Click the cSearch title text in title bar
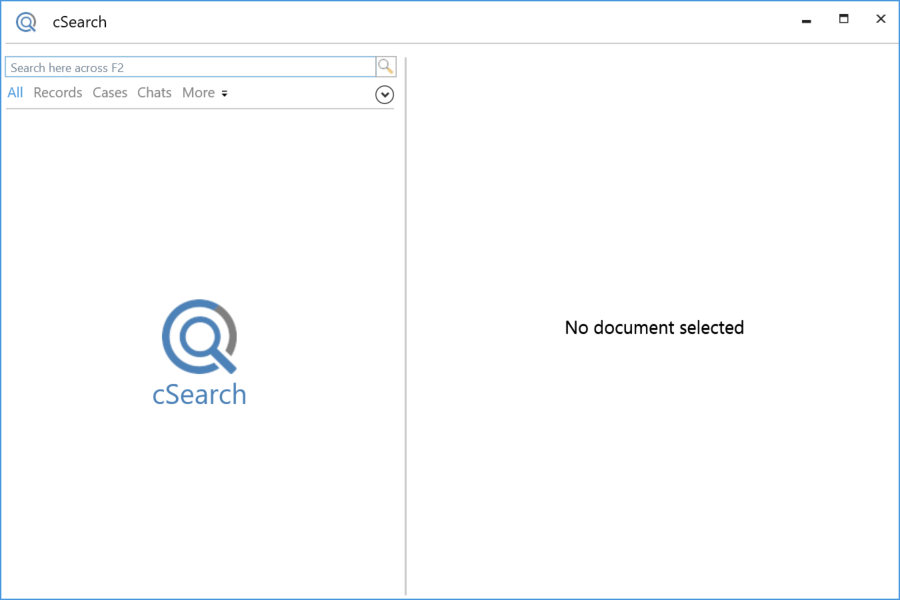This screenshot has height=600, width=900. point(80,22)
